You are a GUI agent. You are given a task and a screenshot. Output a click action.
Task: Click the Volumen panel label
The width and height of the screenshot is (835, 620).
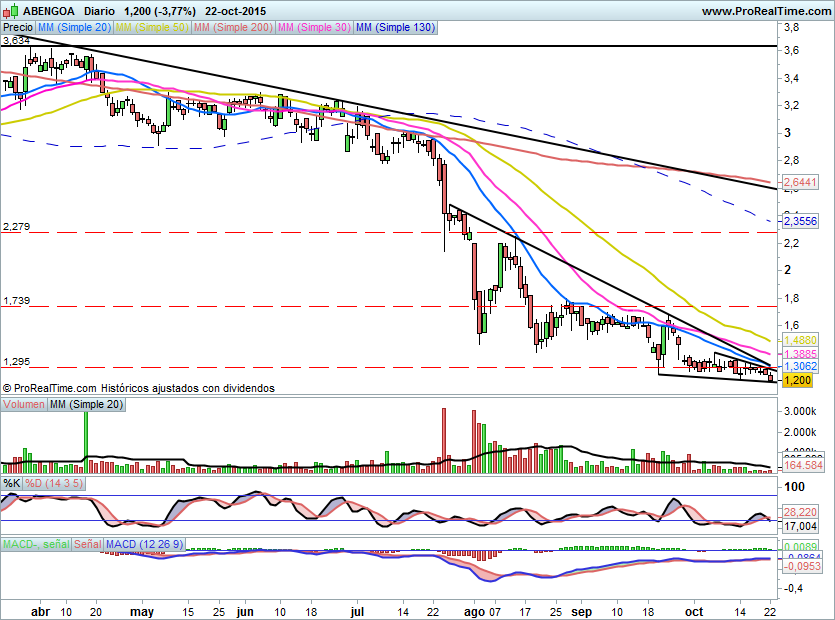pyautogui.click(x=25, y=405)
